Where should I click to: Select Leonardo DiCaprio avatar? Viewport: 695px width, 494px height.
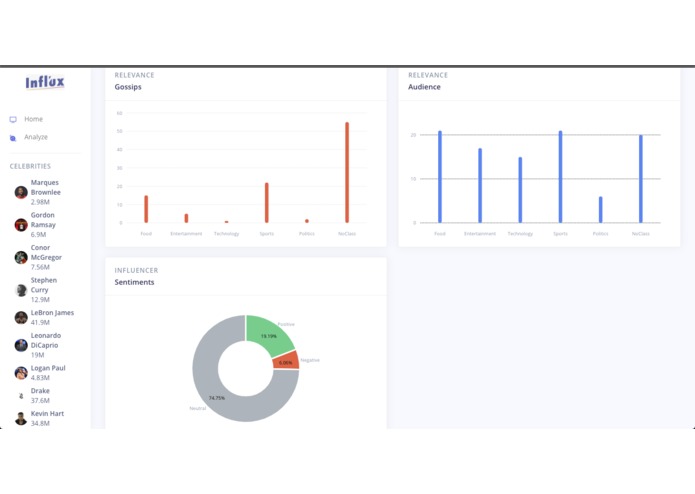[x=21, y=345]
